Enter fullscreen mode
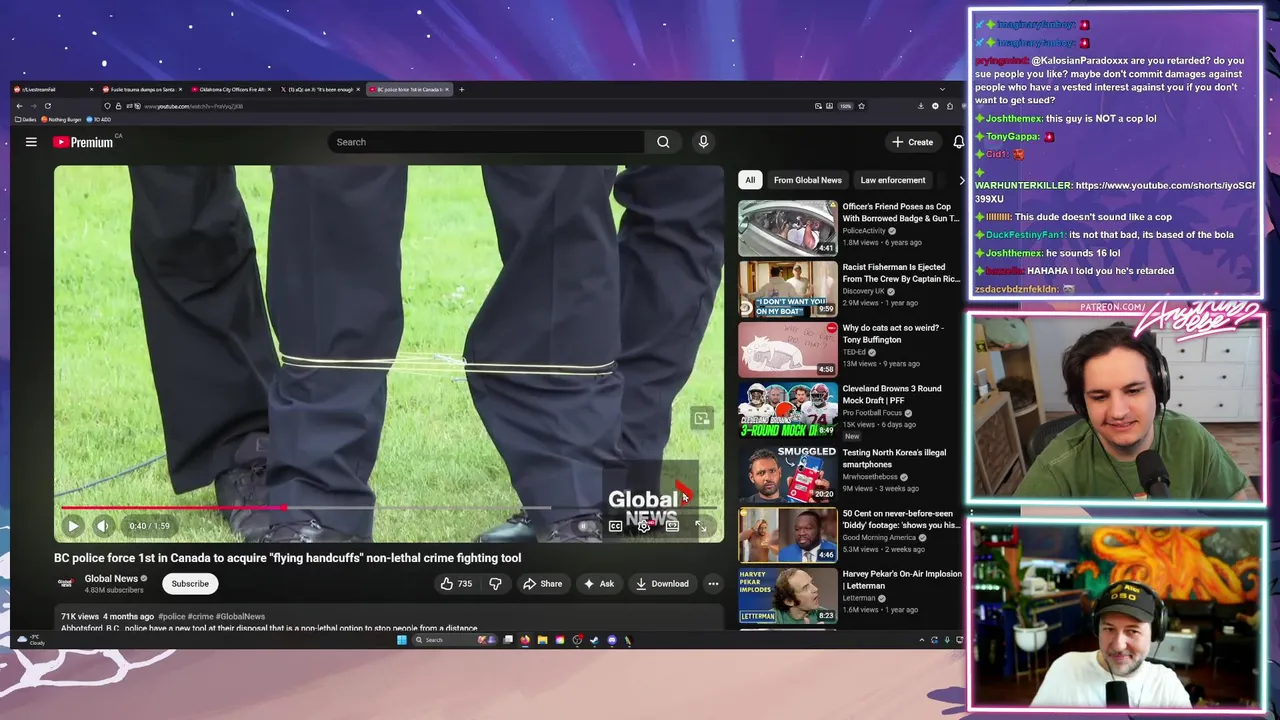Viewport: 1280px width, 720px height. tap(700, 526)
